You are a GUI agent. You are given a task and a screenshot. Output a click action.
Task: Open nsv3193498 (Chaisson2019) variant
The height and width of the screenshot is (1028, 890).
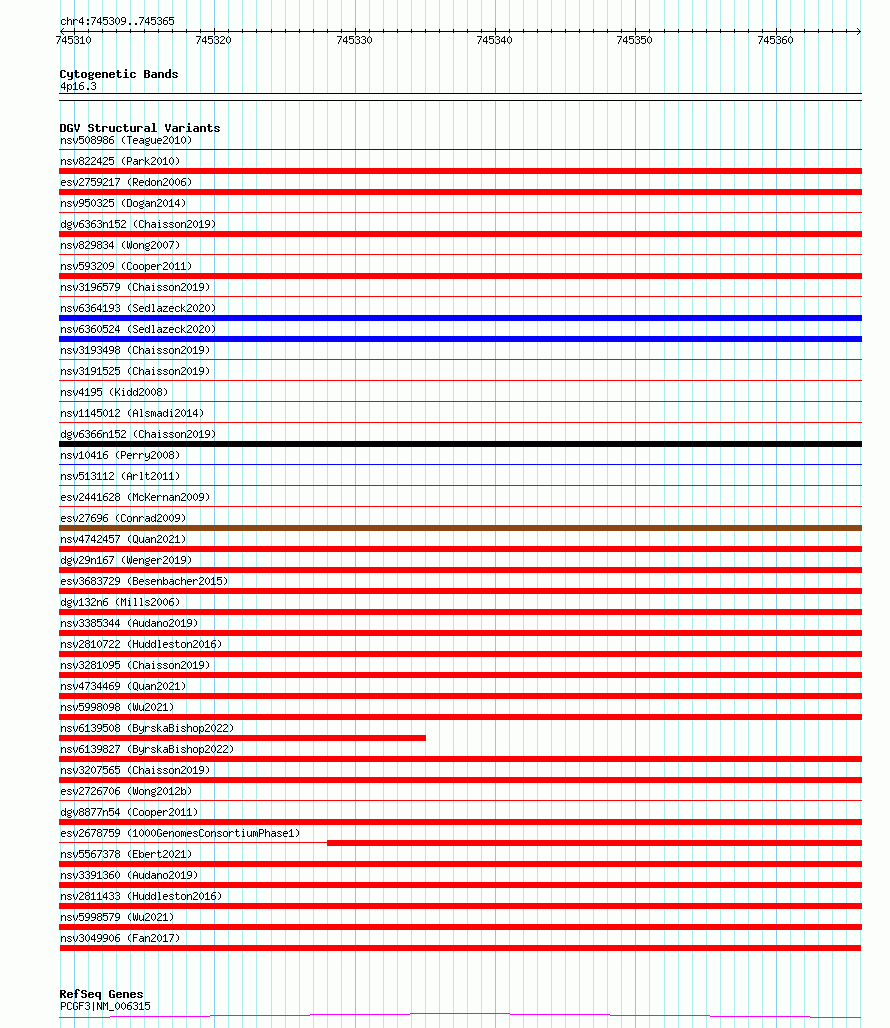pyautogui.click(x=135, y=350)
